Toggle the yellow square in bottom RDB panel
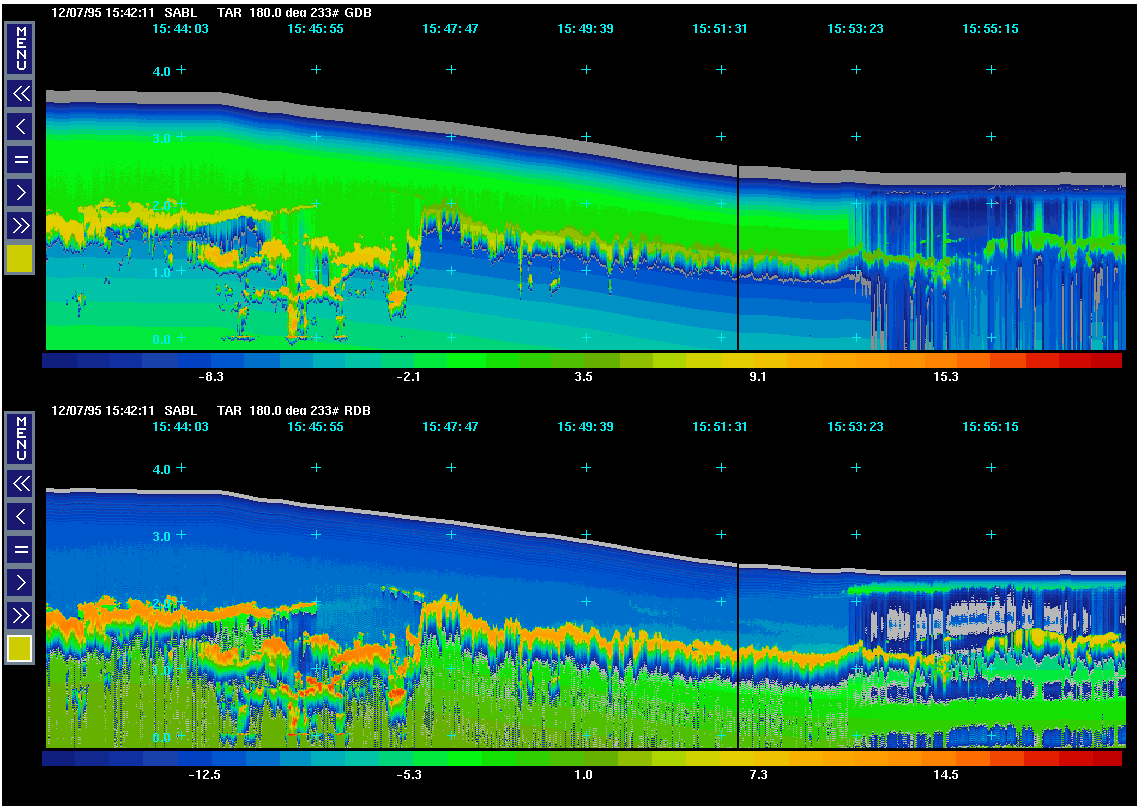The height and width of the screenshot is (810, 1141). pyautogui.click(x=20, y=649)
